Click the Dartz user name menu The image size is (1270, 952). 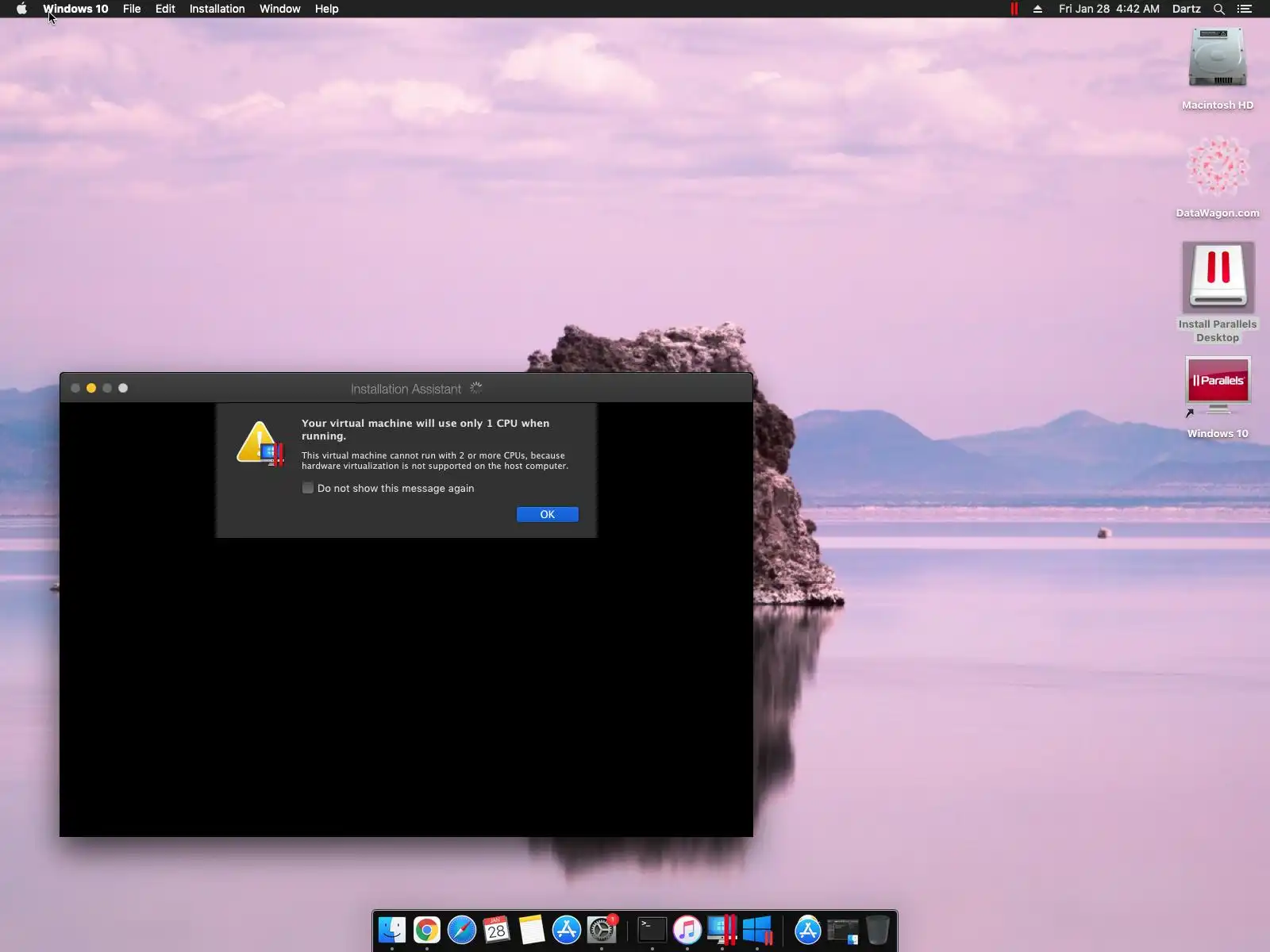click(x=1187, y=9)
